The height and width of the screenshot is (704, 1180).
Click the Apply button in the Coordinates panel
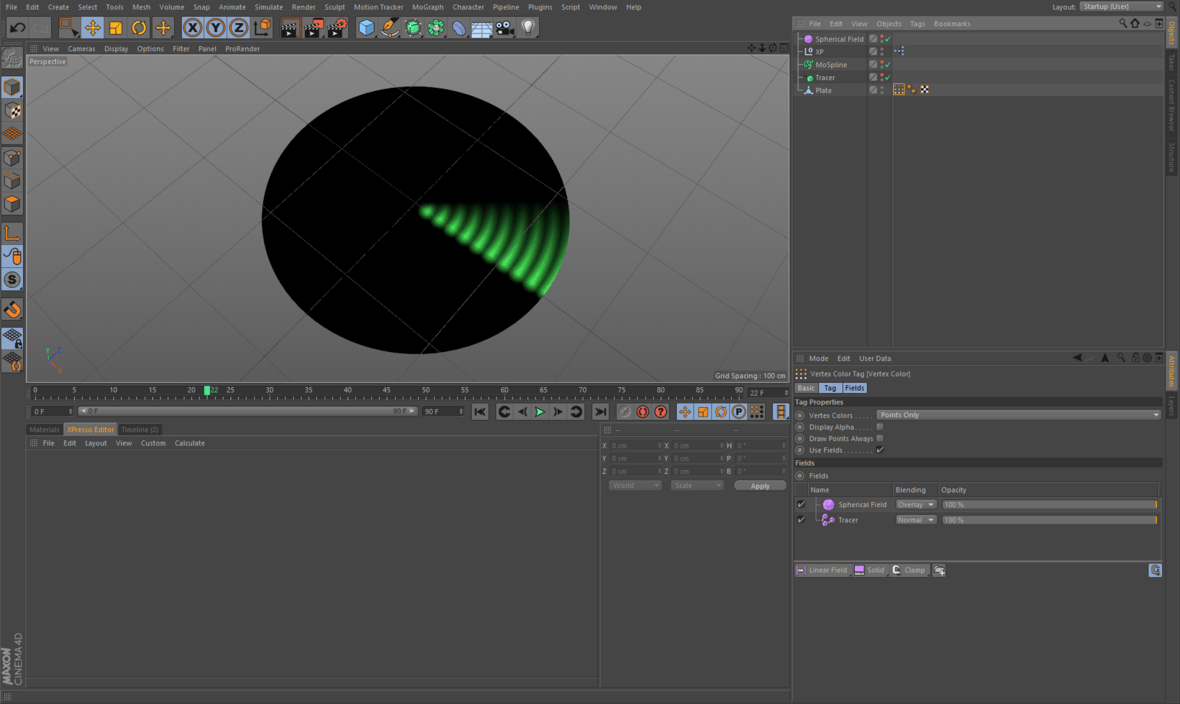tap(760, 485)
